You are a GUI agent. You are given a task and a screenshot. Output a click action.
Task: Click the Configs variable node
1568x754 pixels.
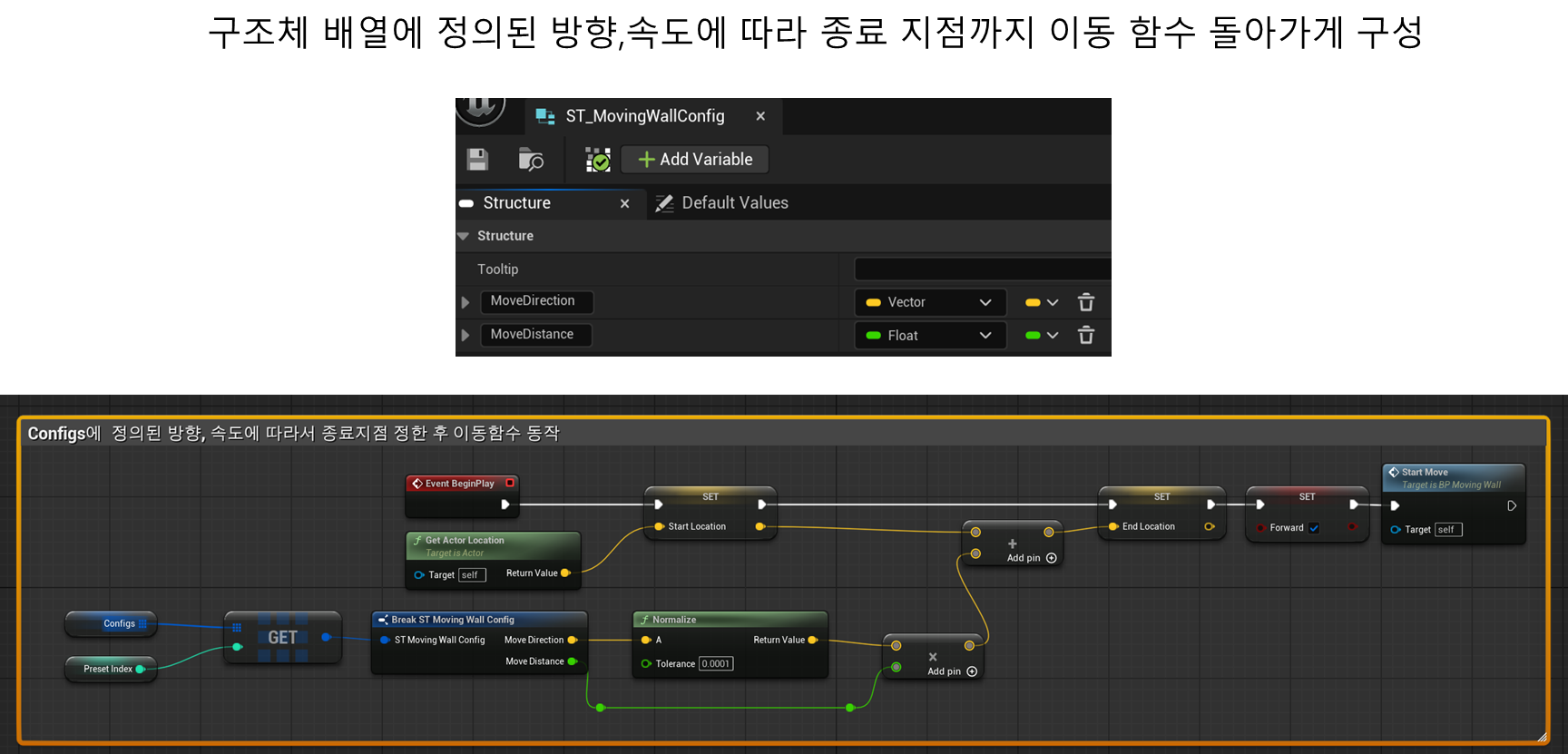click(111, 623)
